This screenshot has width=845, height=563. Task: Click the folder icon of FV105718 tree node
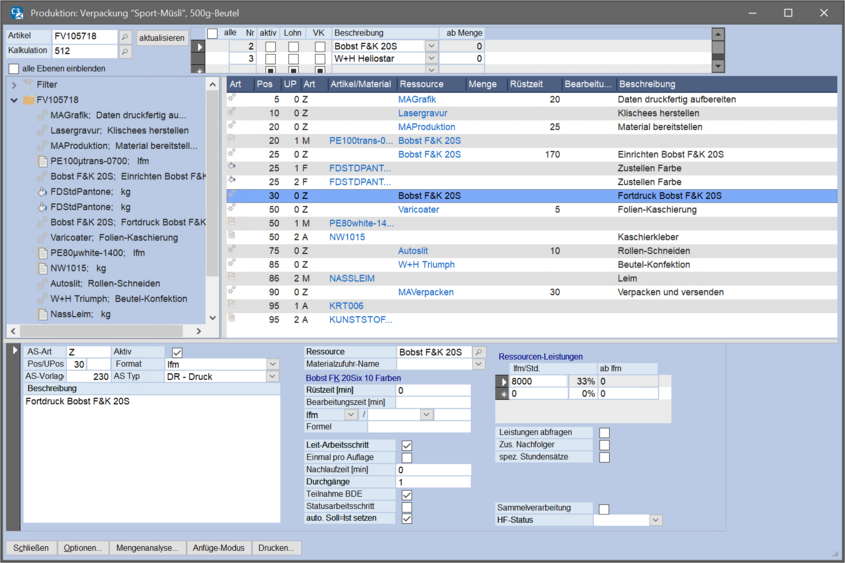(29, 100)
